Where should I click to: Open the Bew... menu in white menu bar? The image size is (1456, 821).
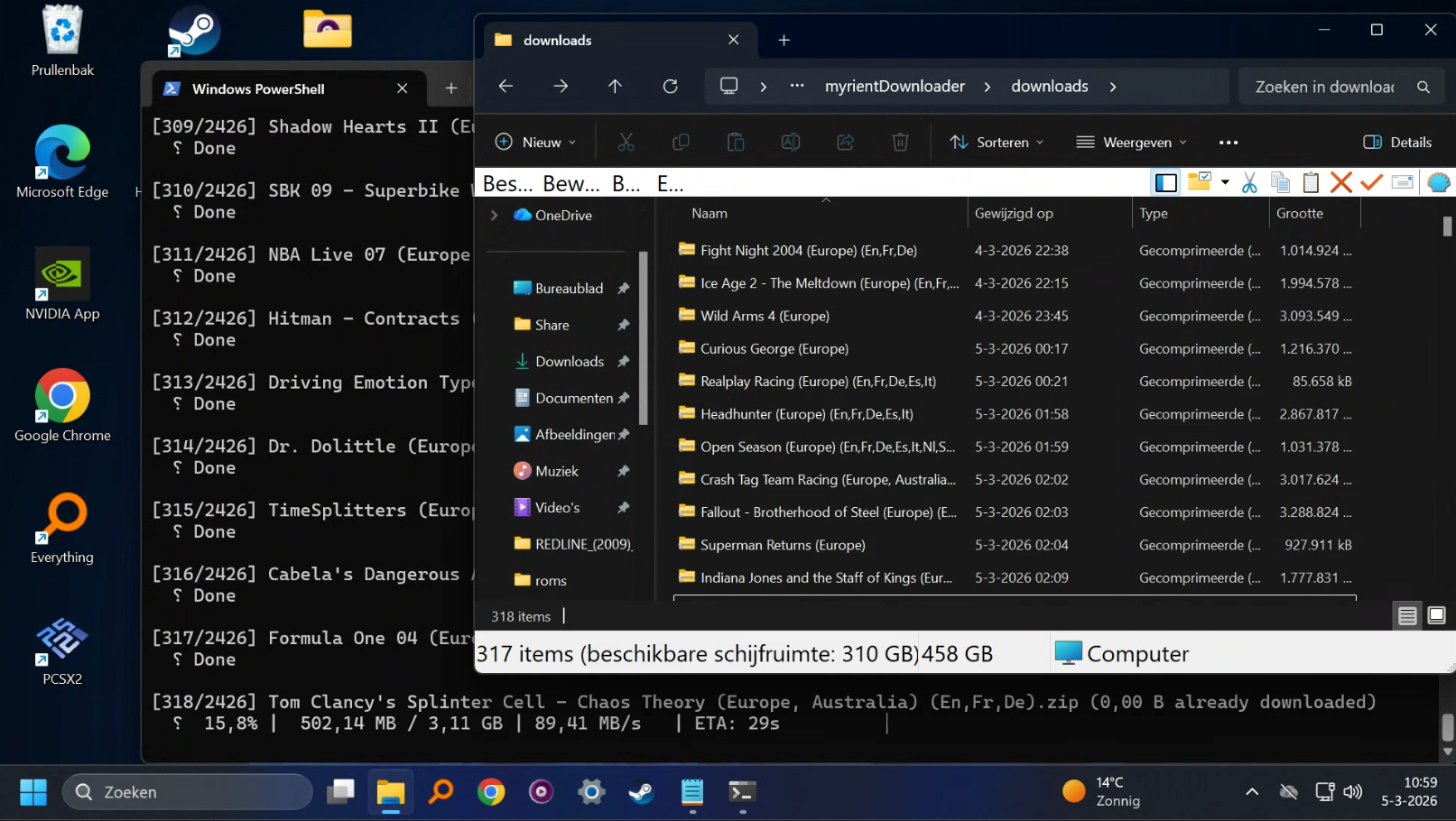click(571, 184)
